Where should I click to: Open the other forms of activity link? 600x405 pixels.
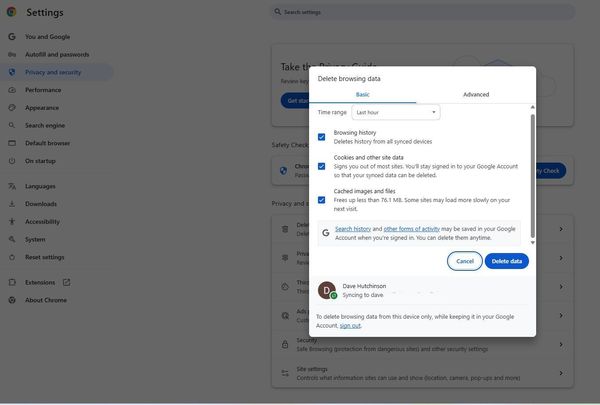coord(411,229)
